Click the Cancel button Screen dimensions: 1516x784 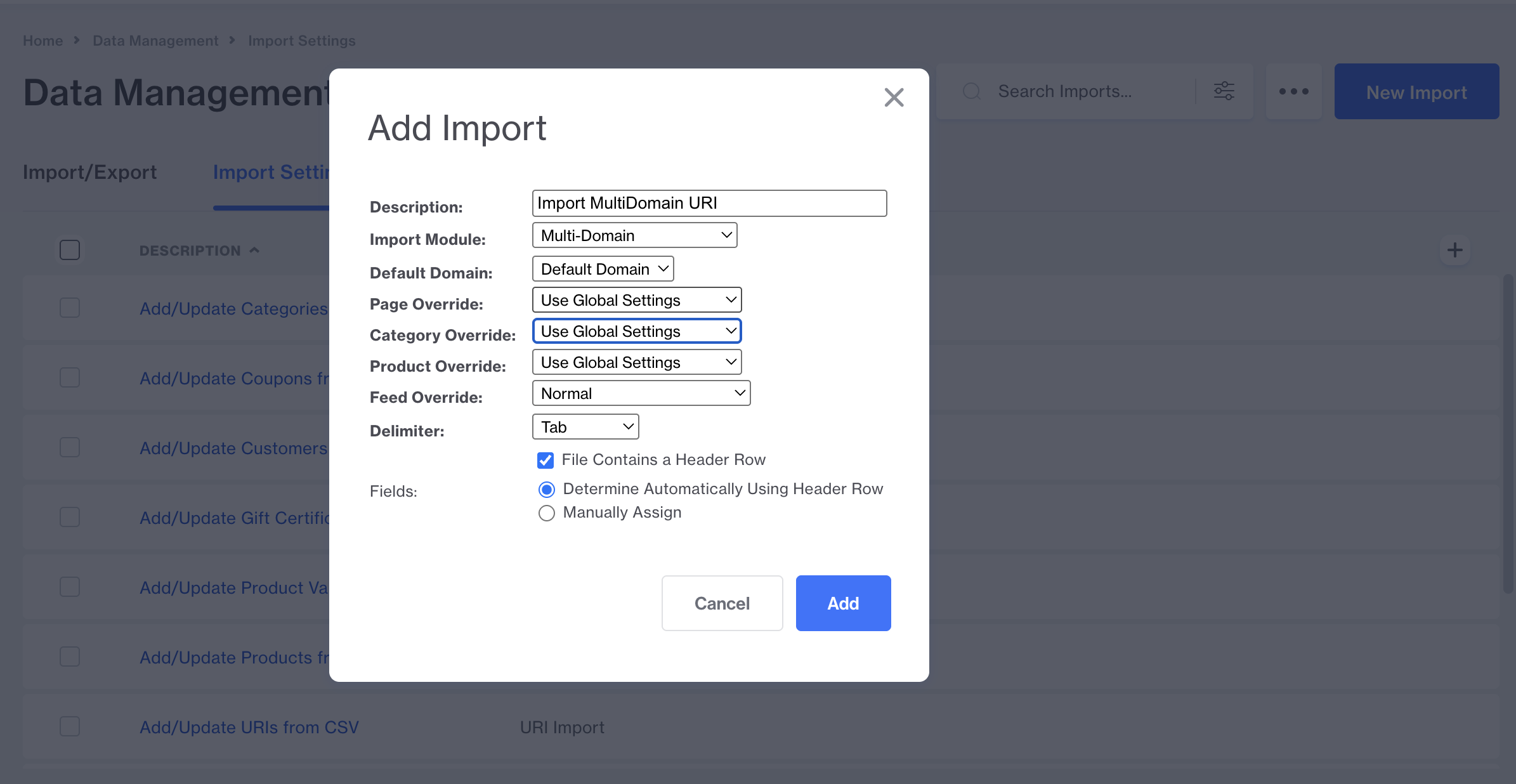(x=722, y=603)
